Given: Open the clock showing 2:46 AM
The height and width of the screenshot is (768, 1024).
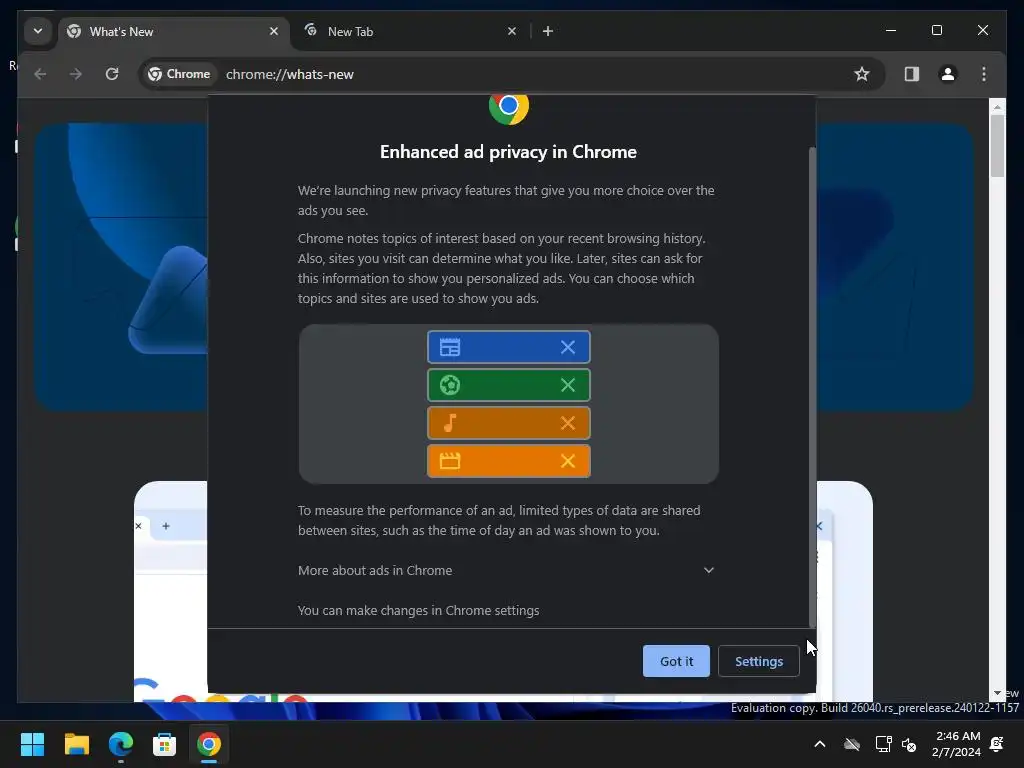Looking at the screenshot, I should 957,744.
